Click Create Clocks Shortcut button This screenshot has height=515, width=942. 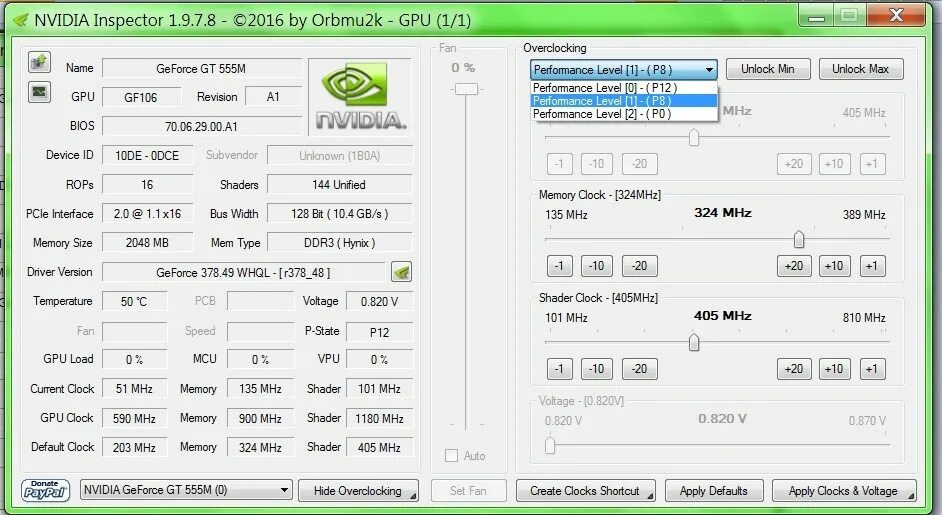[x=585, y=490]
